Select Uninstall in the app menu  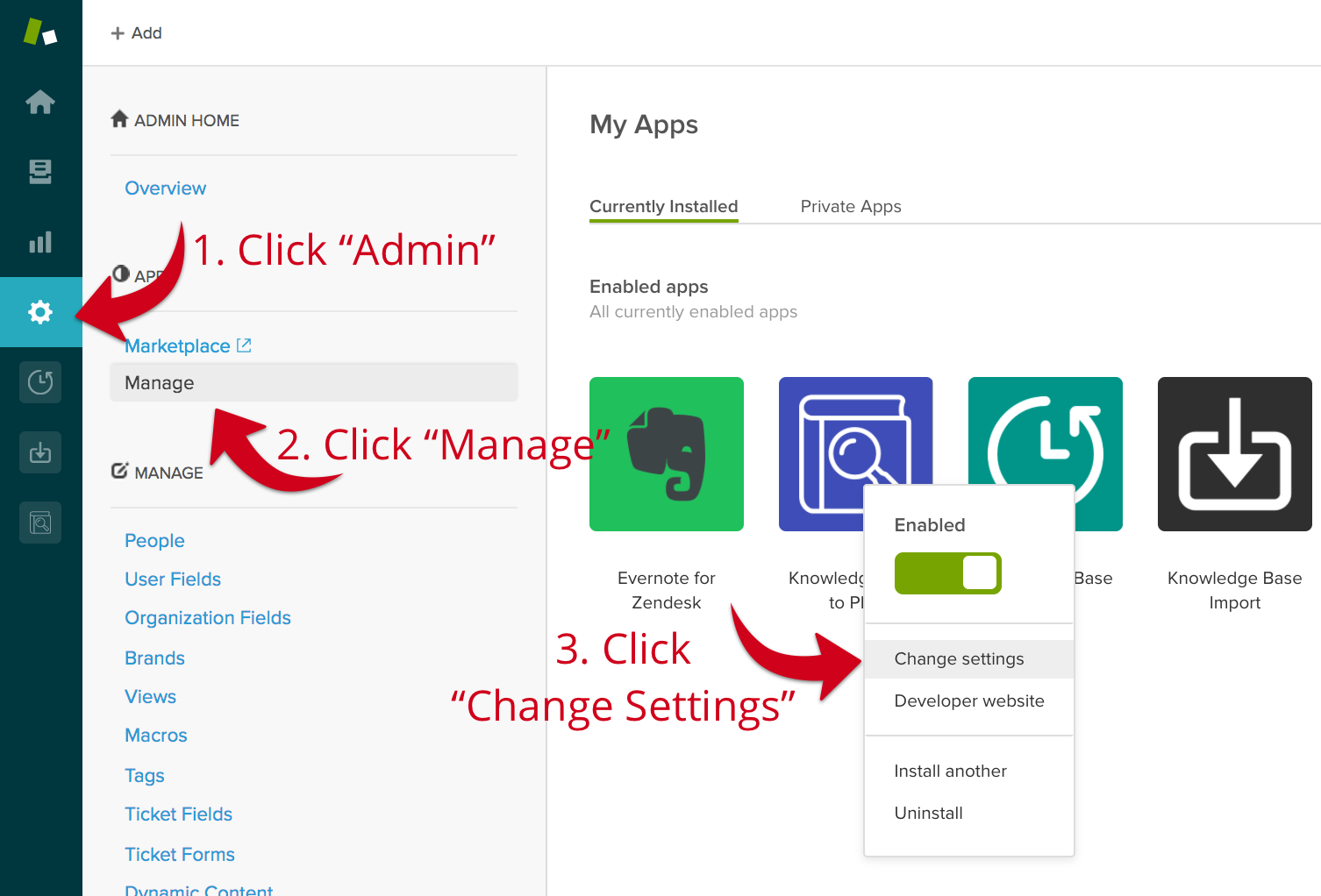click(x=928, y=814)
